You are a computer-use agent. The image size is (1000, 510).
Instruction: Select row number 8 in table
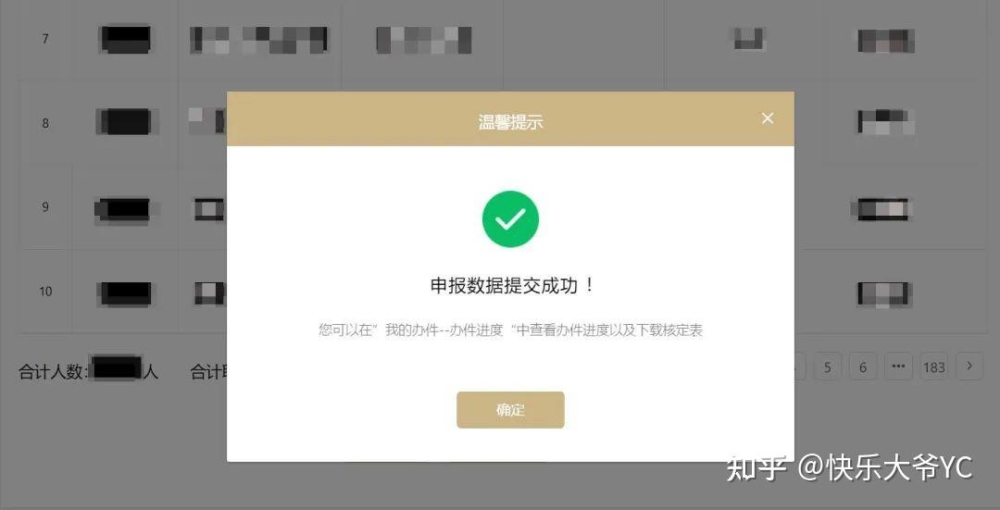pyautogui.click(x=45, y=123)
